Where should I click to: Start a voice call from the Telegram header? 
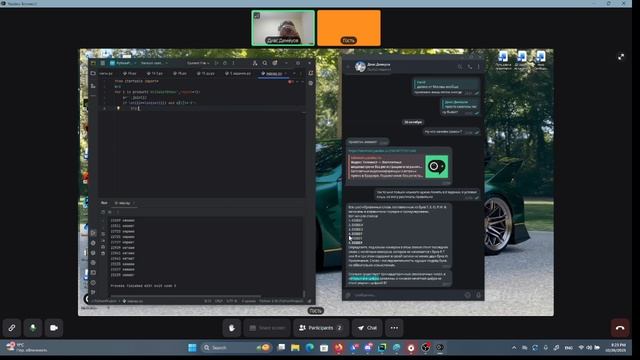[470, 67]
